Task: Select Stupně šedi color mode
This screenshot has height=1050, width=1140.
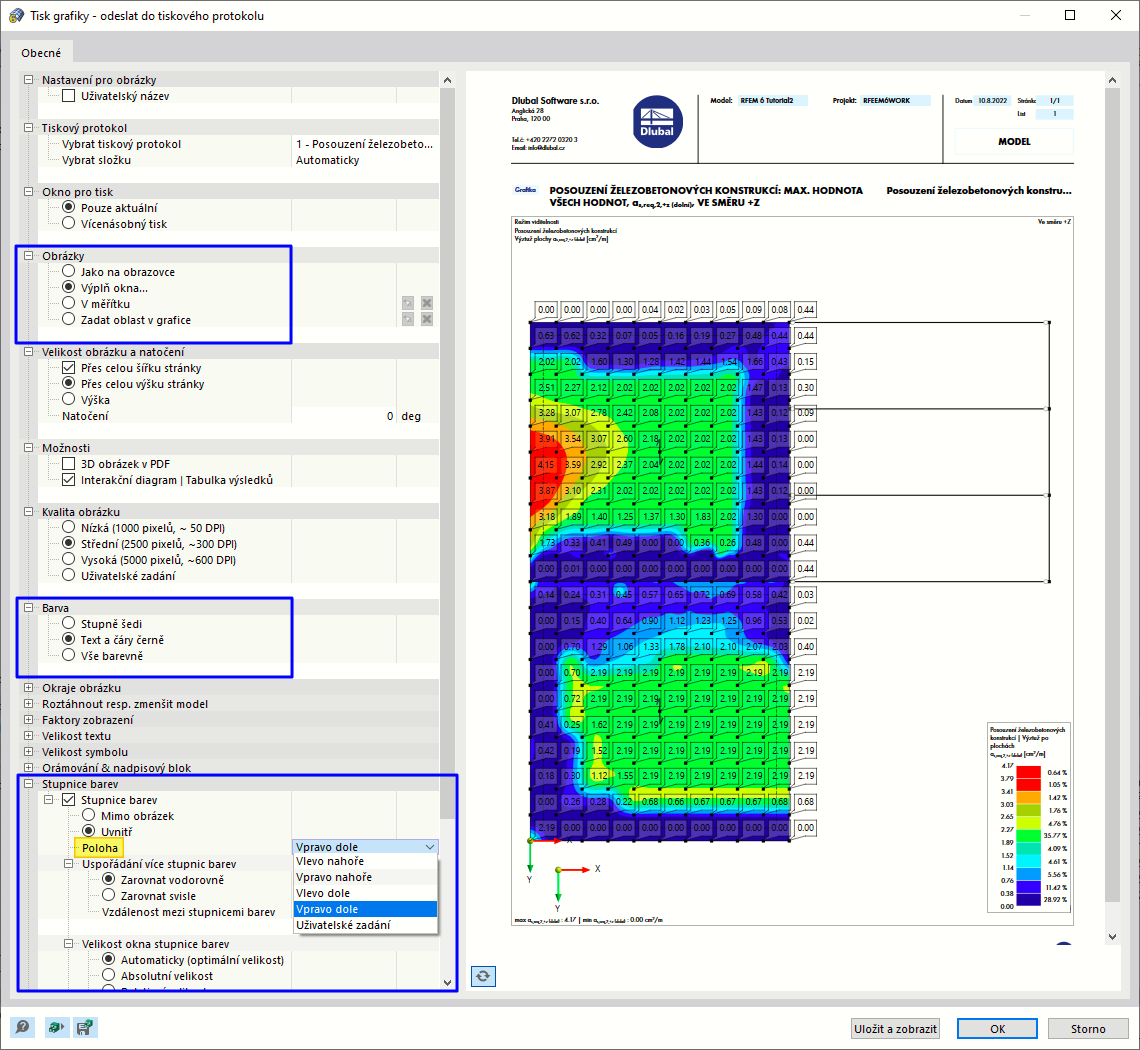Action: pyautogui.click(x=68, y=623)
